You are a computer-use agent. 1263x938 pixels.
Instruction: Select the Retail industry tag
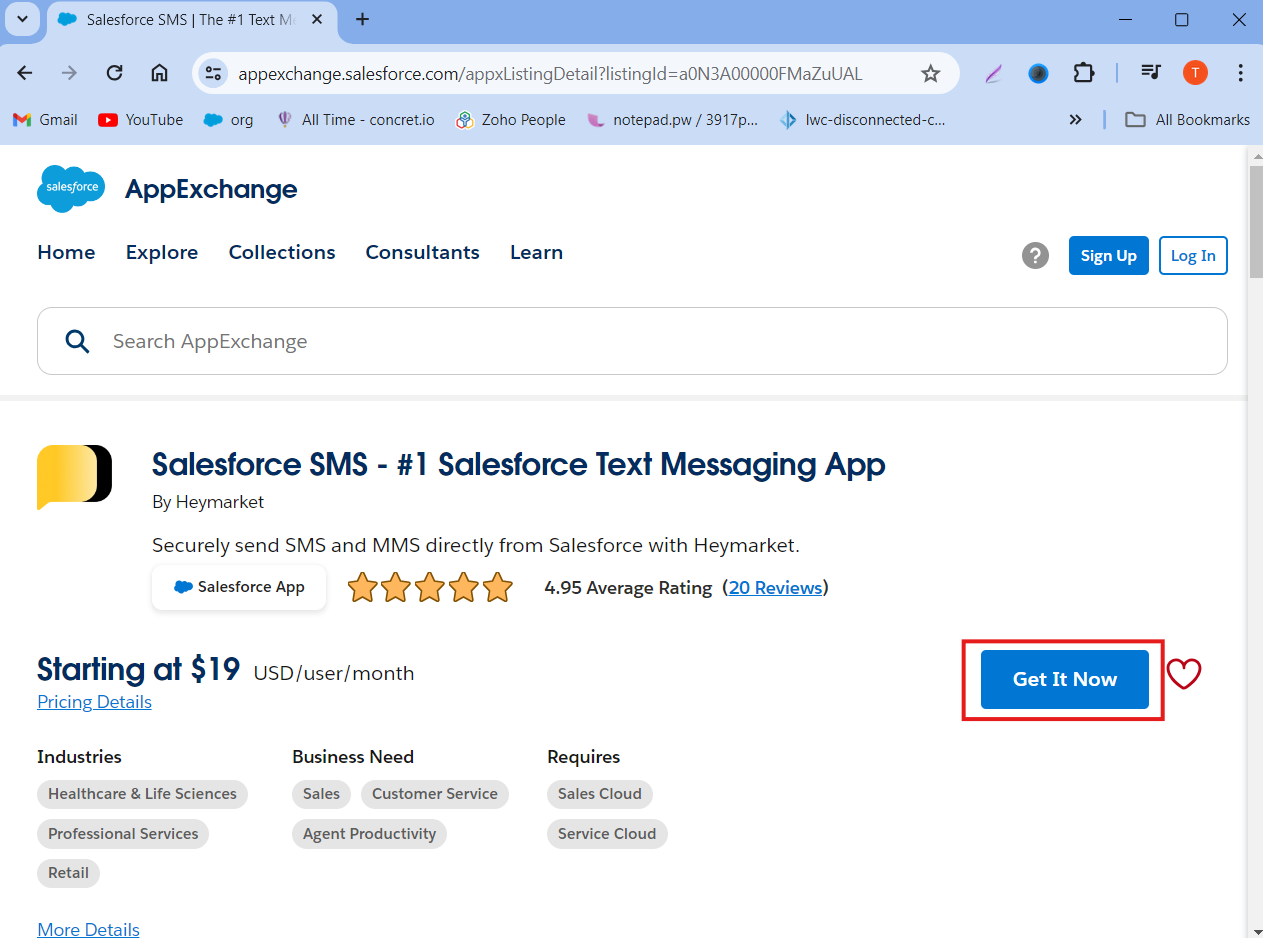[68, 873]
